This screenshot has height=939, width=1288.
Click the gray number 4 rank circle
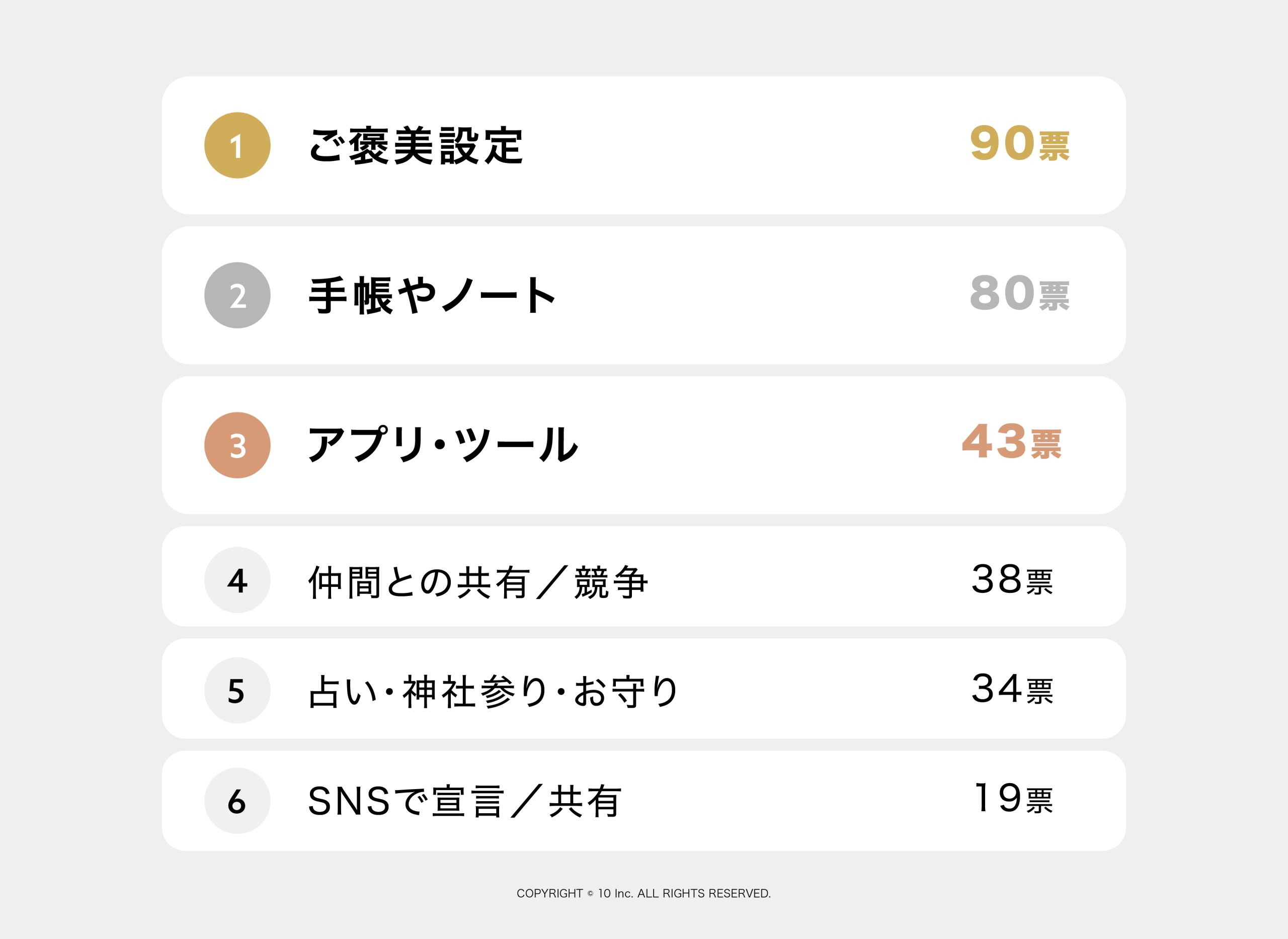tap(237, 580)
